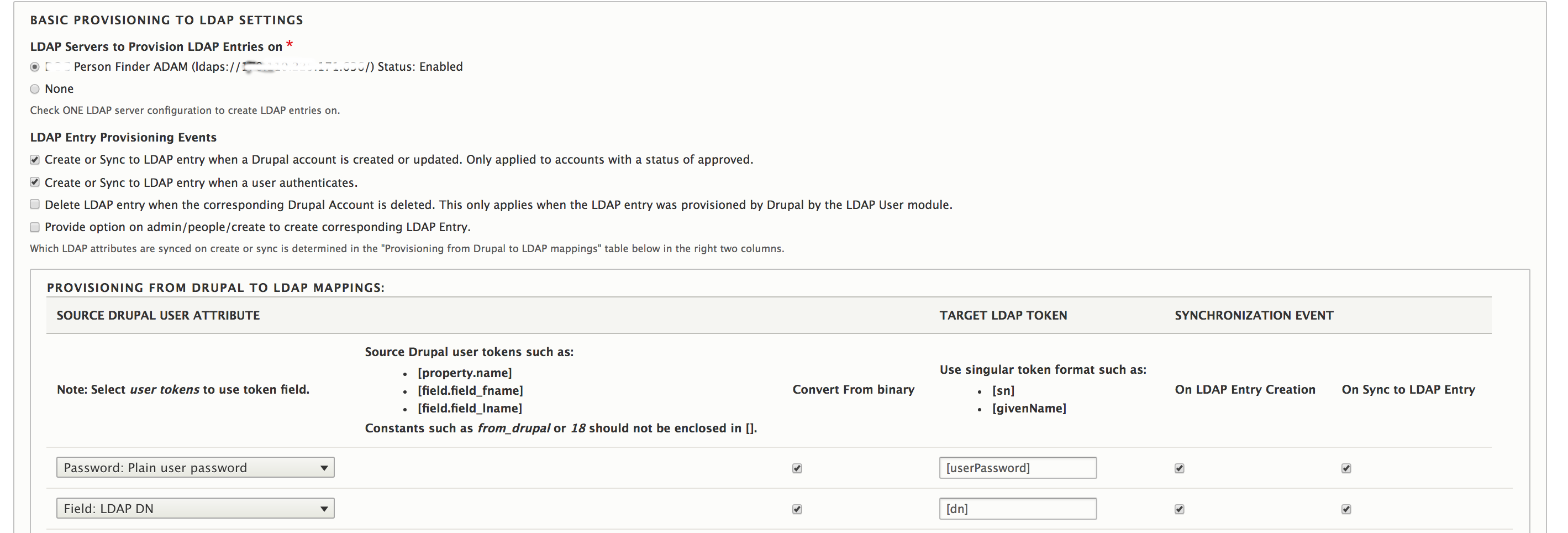This screenshot has width=1568, height=533.
Task: Select the None server radio option
Action: click(x=35, y=89)
